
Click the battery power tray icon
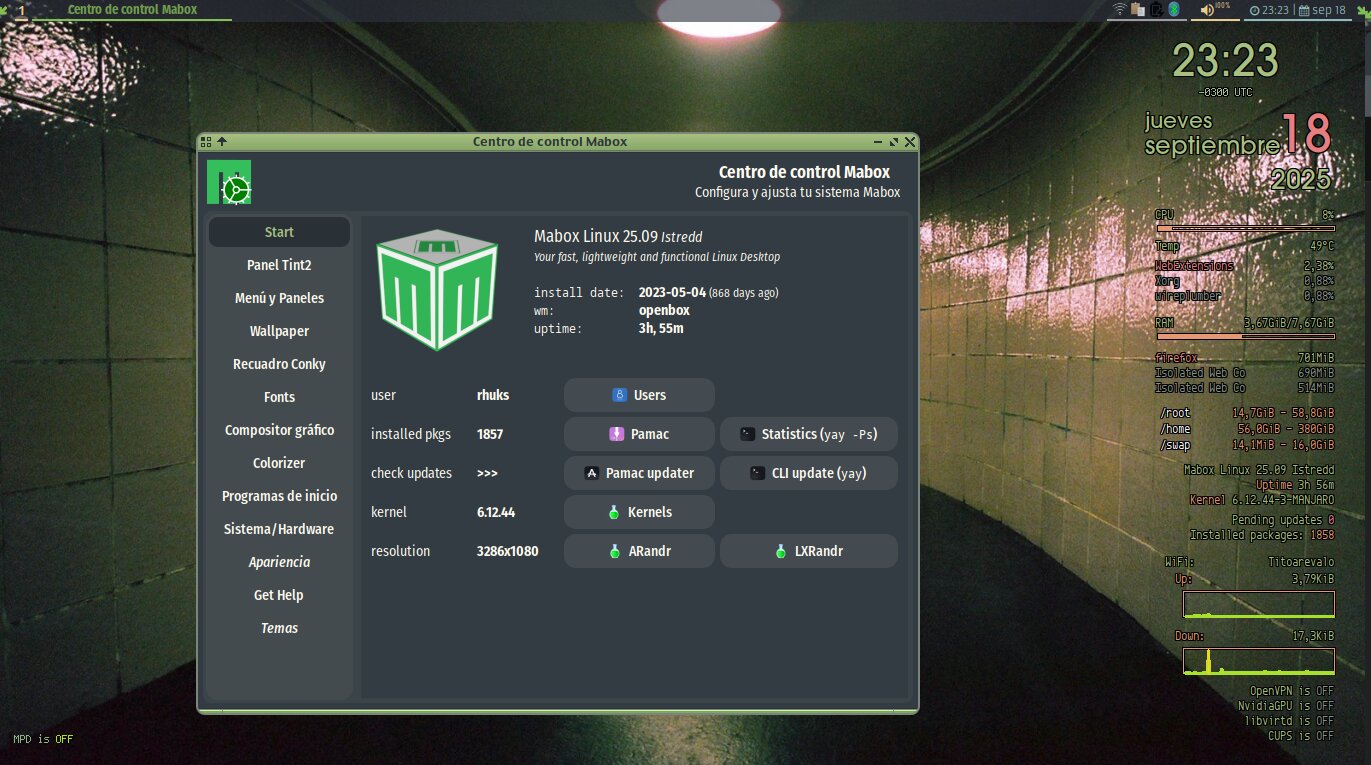tap(1156, 10)
